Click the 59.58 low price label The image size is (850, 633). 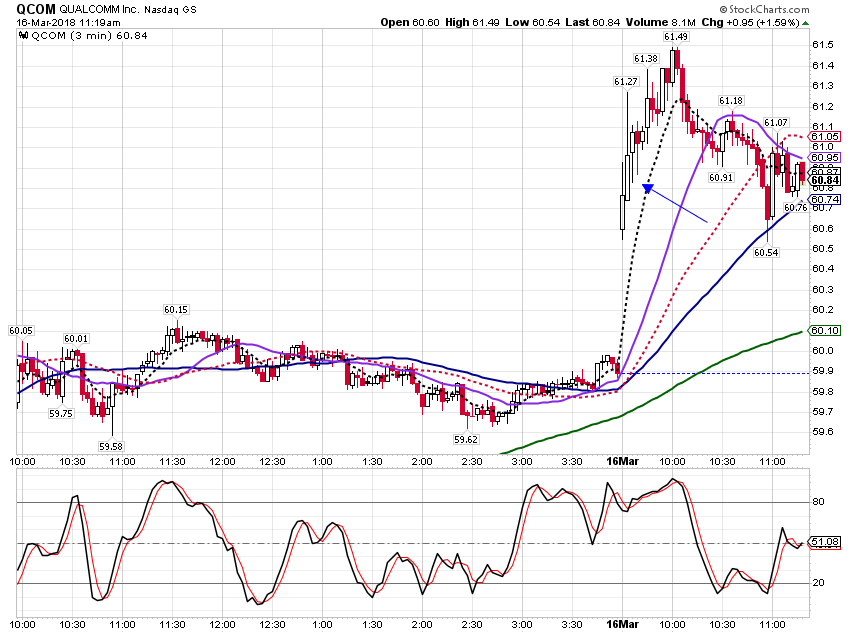tap(111, 447)
